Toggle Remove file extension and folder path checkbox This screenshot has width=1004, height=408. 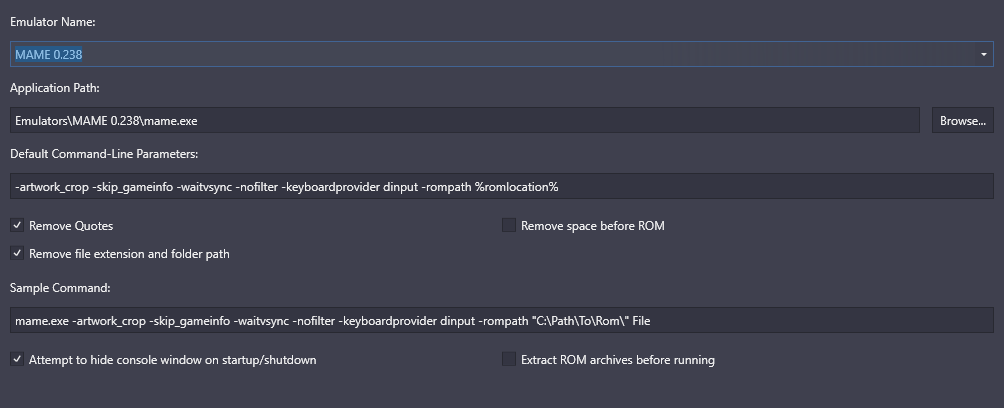[x=17, y=254]
